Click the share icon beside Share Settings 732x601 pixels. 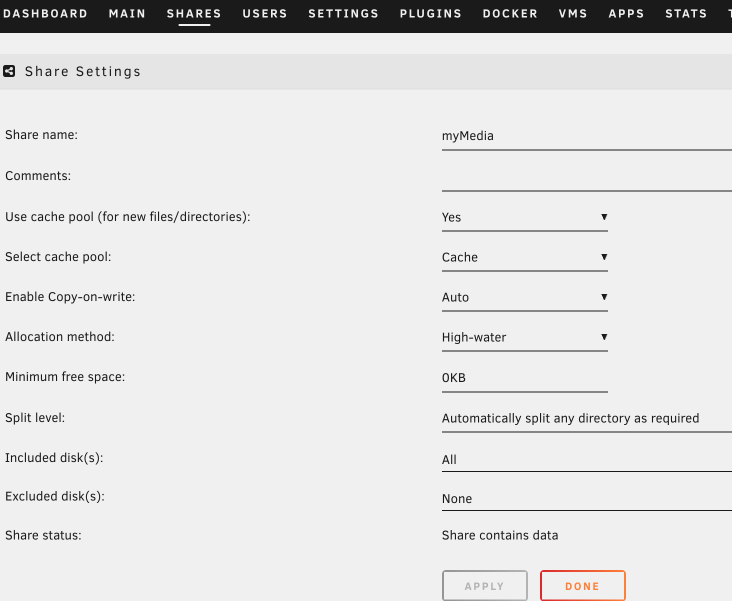click(x=9, y=72)
